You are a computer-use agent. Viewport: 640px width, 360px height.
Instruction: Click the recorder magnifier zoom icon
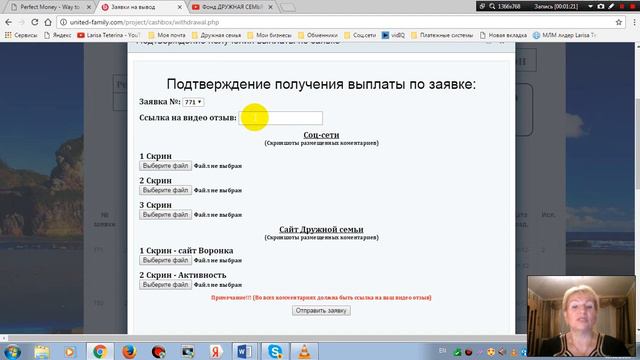click(492, 7)
